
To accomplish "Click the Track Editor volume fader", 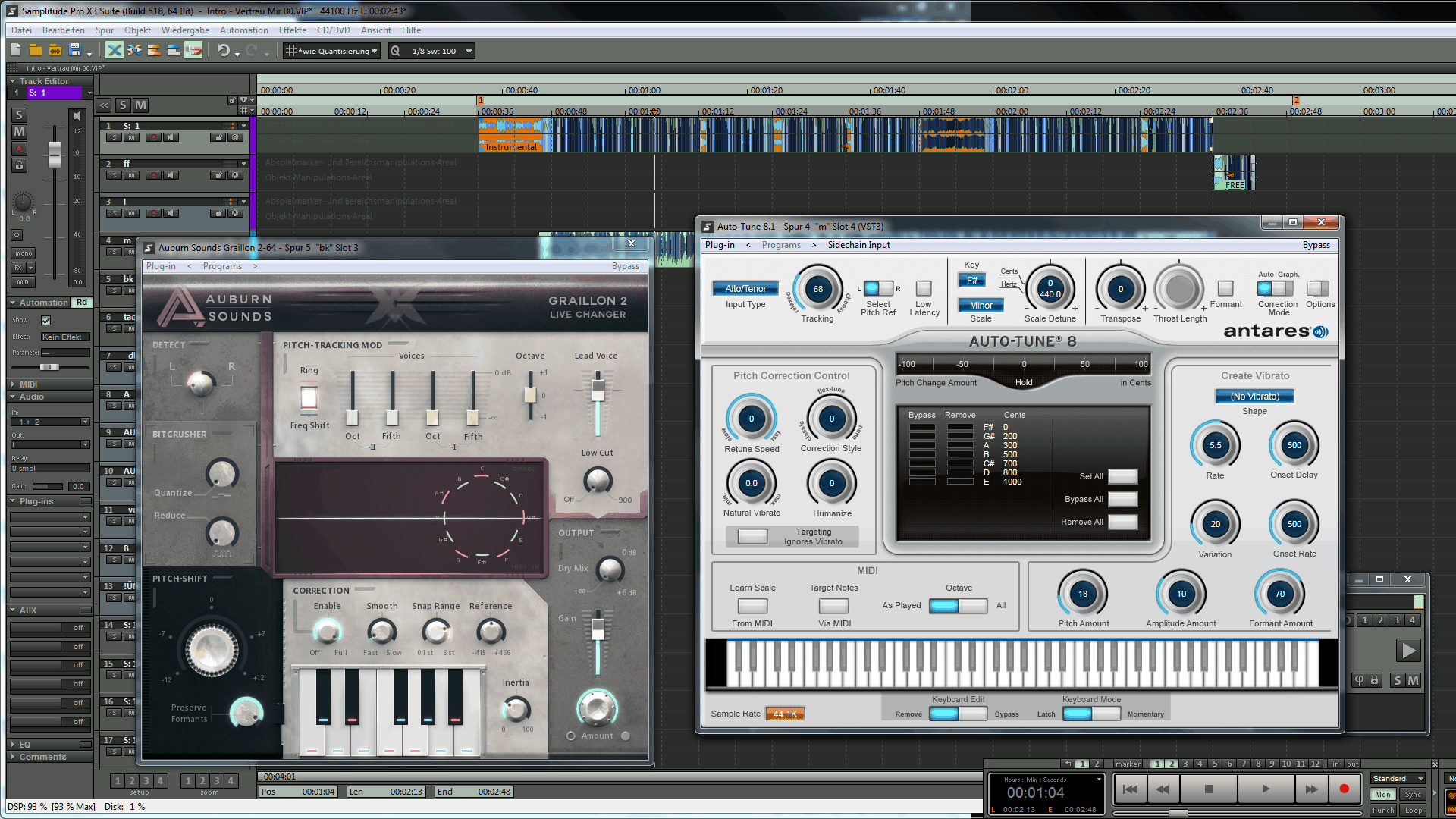I will pyautogui.click(x=54, y=154).
